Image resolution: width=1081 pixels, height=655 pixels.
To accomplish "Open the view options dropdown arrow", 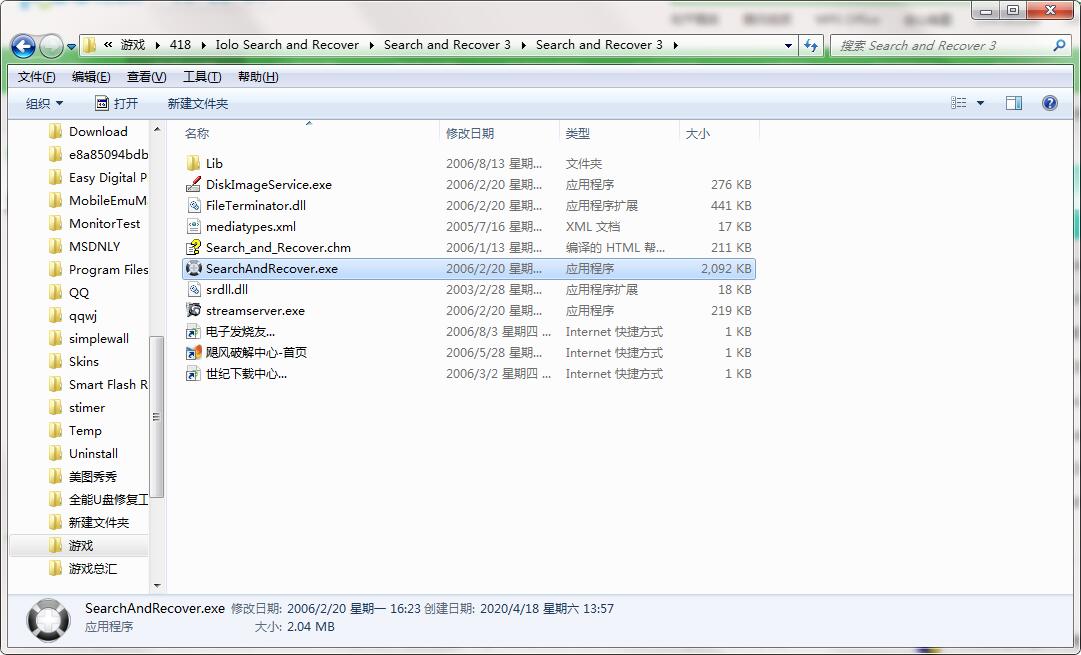I will (980, 103).
